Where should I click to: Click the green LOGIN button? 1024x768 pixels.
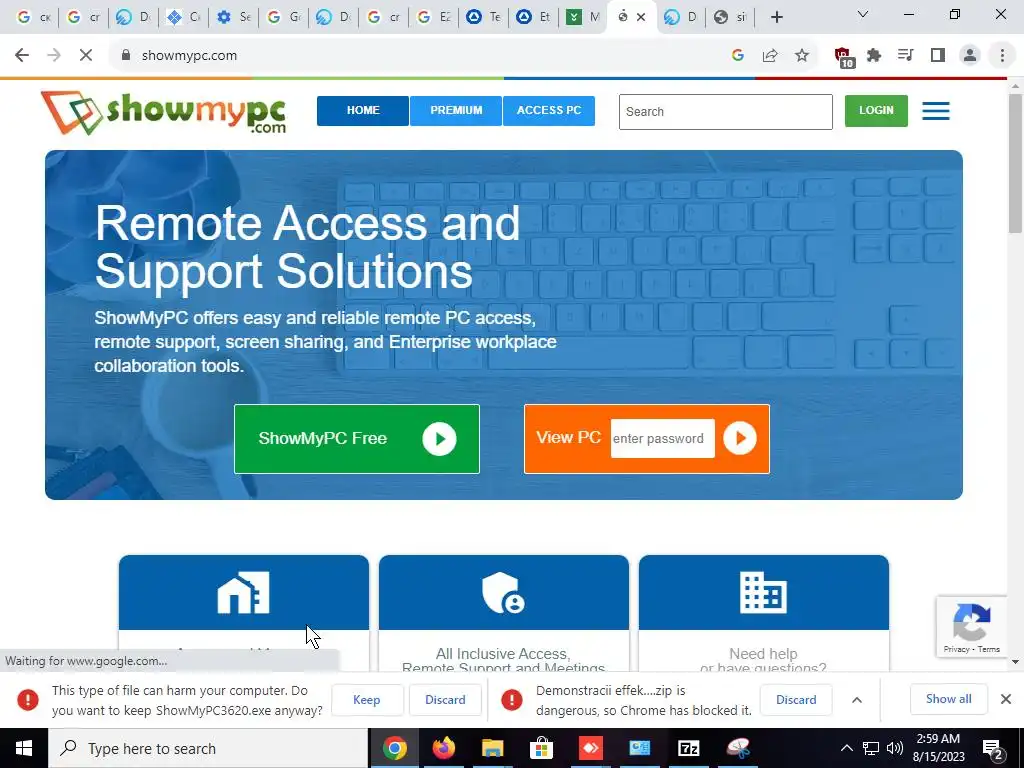(876, 110)
